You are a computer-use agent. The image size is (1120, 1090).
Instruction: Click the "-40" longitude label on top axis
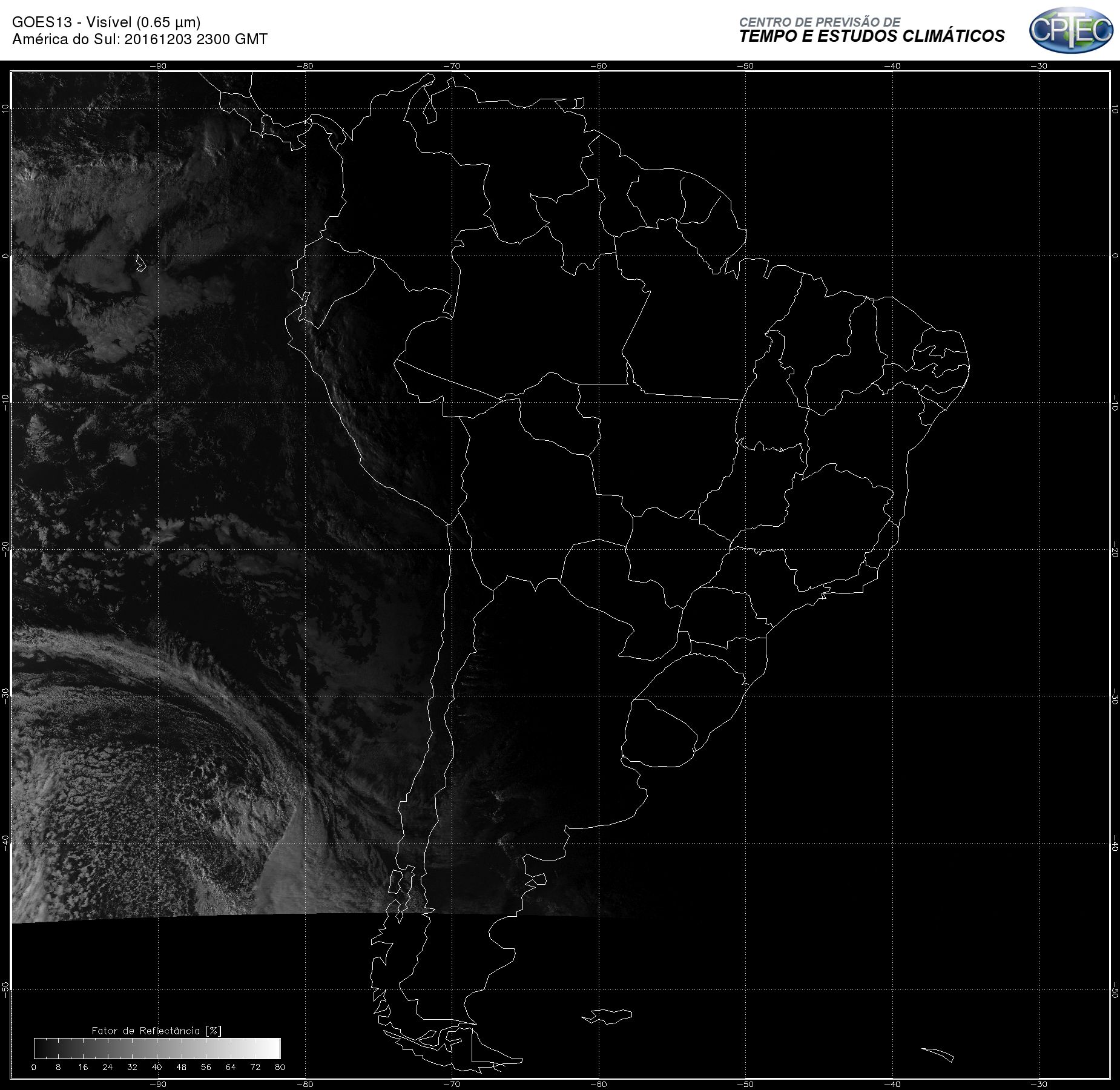coord(892,66)
